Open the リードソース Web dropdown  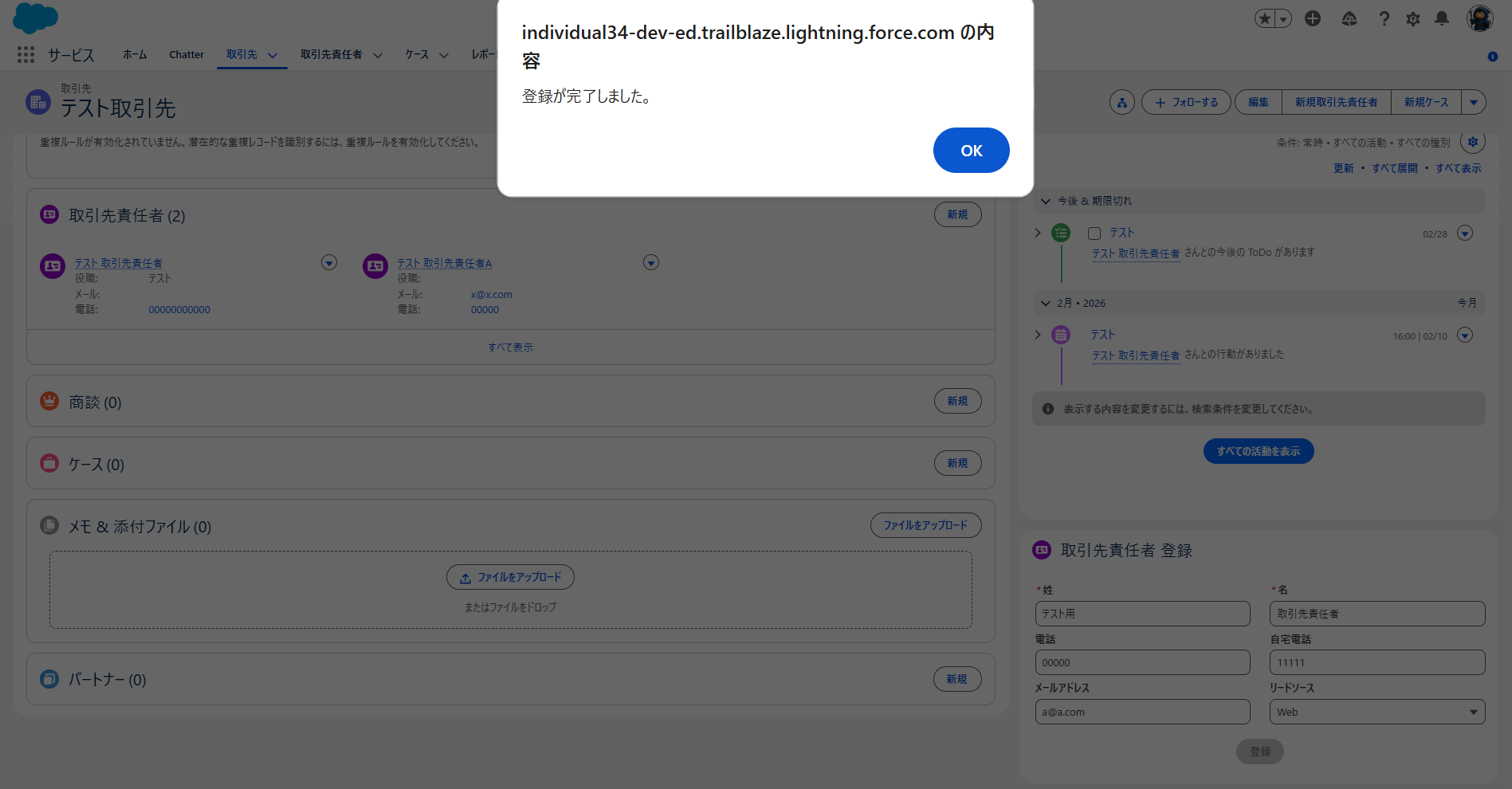[1377, 712]
